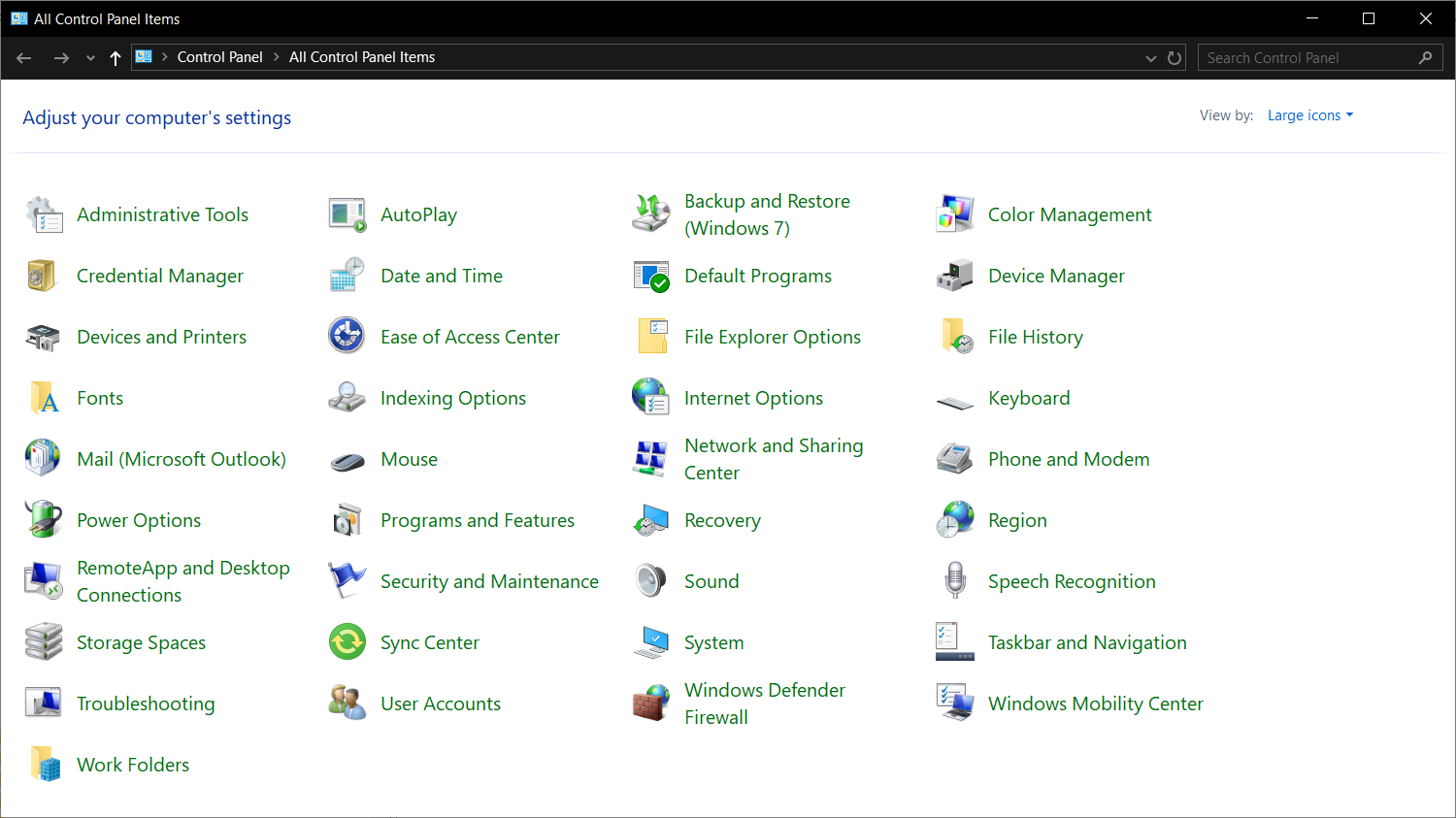Open the Fonts folder icon
1456x818 pixels.
(x=44, y=398)
